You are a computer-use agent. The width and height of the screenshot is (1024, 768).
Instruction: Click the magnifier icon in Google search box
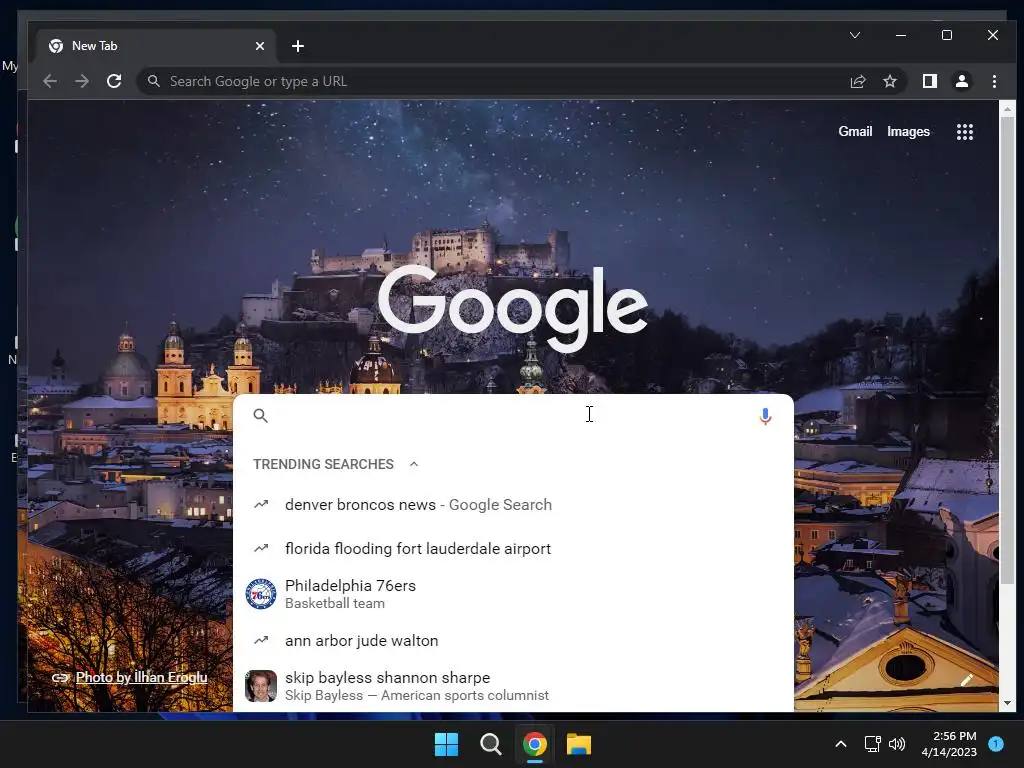pos(261,415)
